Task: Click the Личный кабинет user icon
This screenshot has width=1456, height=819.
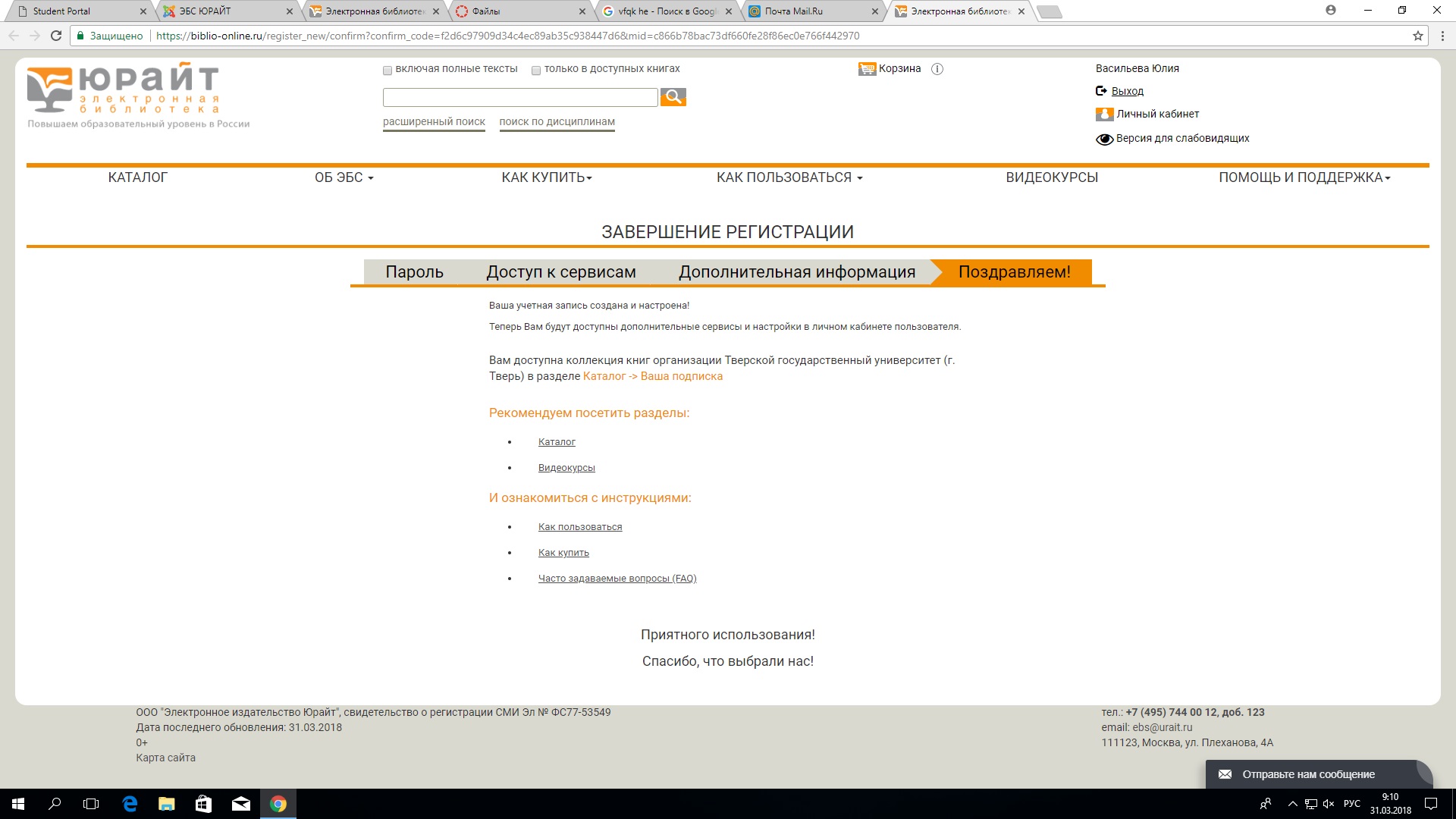Action: click(1104, 115)
